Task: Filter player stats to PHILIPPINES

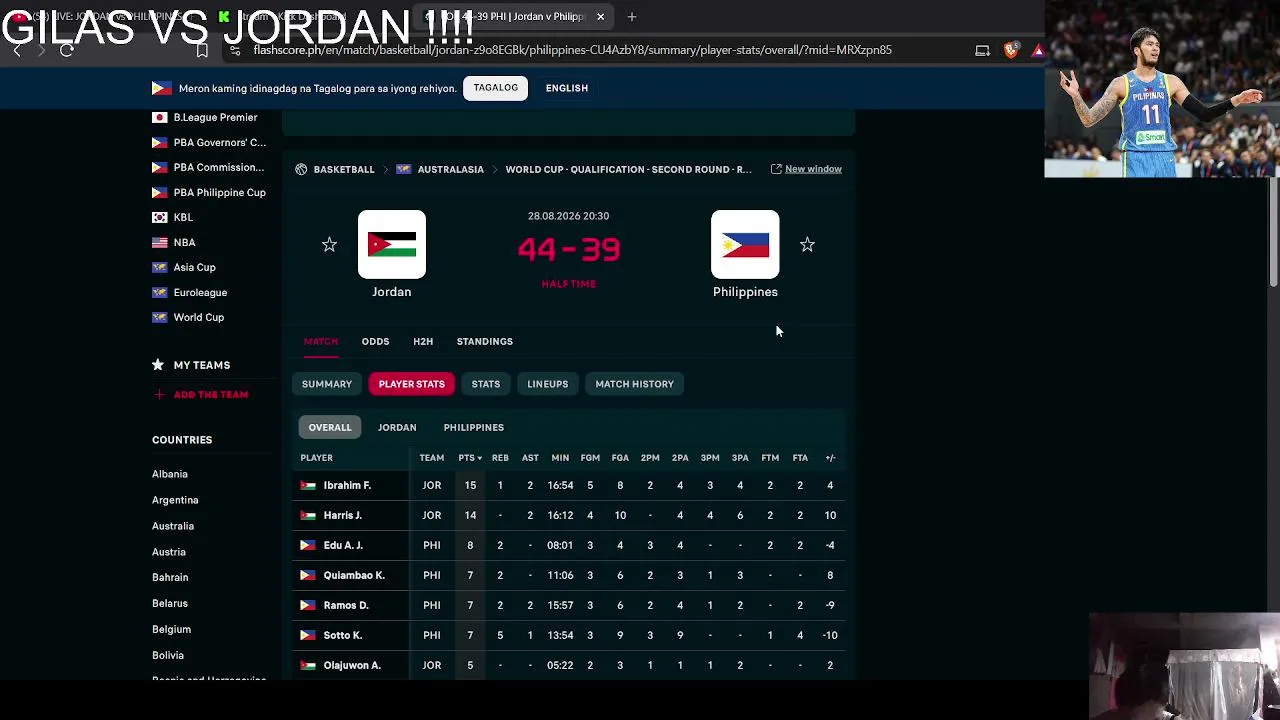Action: pyautogui.click(x=474, y=427)
